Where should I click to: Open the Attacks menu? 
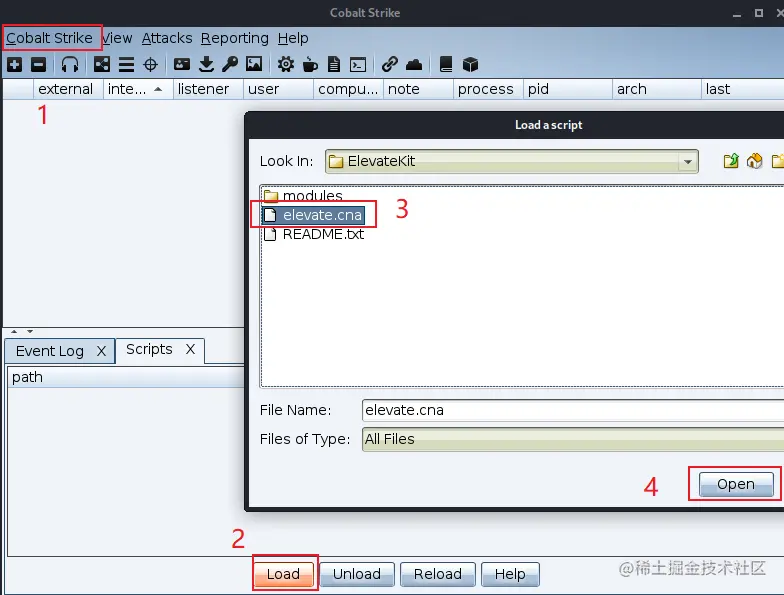click(167, 38)
